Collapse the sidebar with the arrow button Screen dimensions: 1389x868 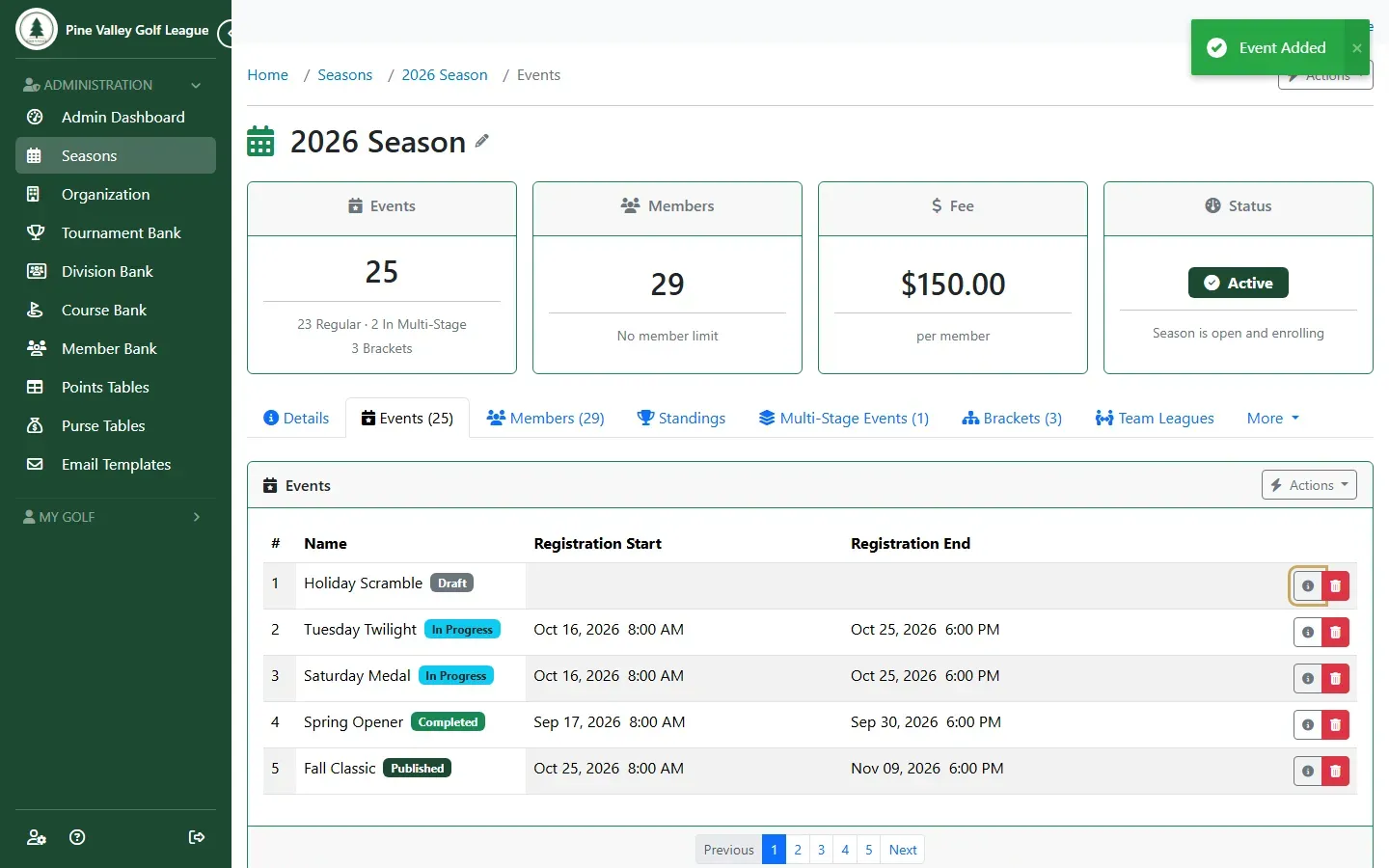click(228, 34)
